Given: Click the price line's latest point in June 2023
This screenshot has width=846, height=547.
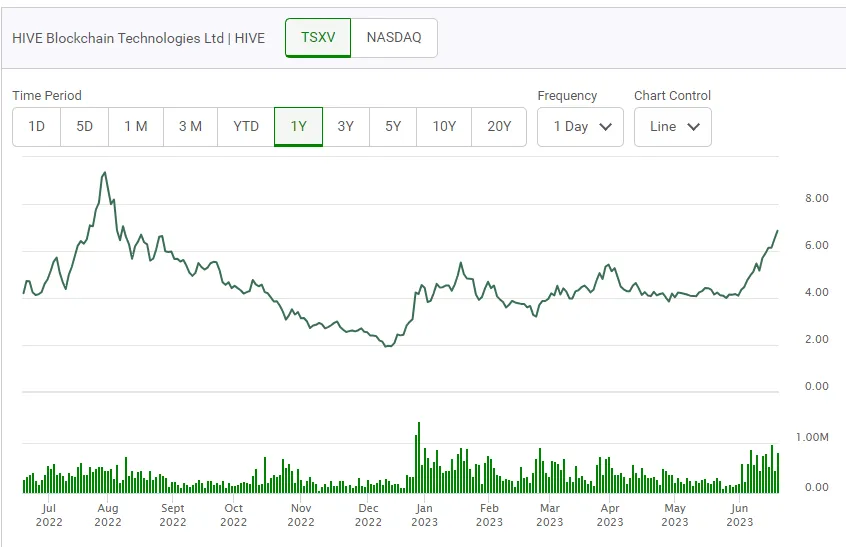Looking at the screenshot, I should coord(777,231).
